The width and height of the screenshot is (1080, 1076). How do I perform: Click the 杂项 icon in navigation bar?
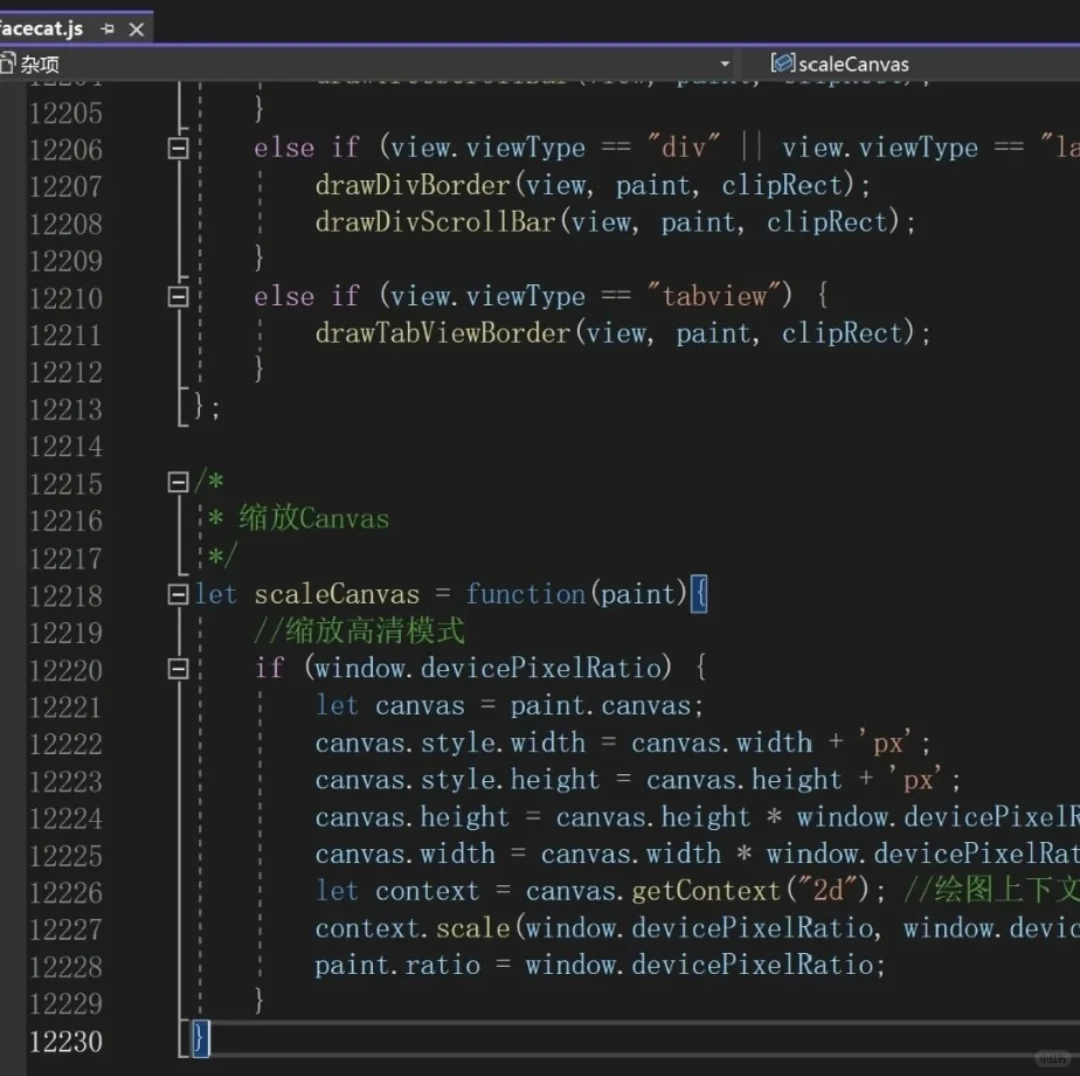coord(8,64)
